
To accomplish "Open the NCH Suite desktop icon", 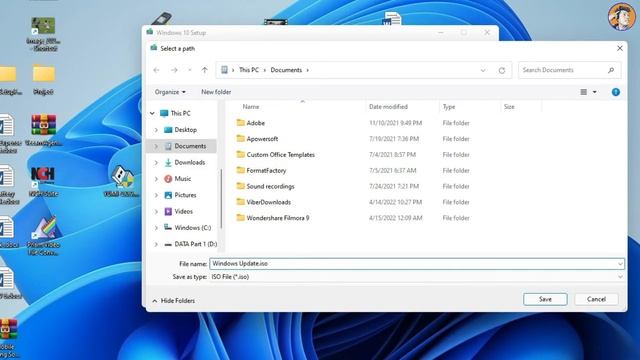I will 43,182.
